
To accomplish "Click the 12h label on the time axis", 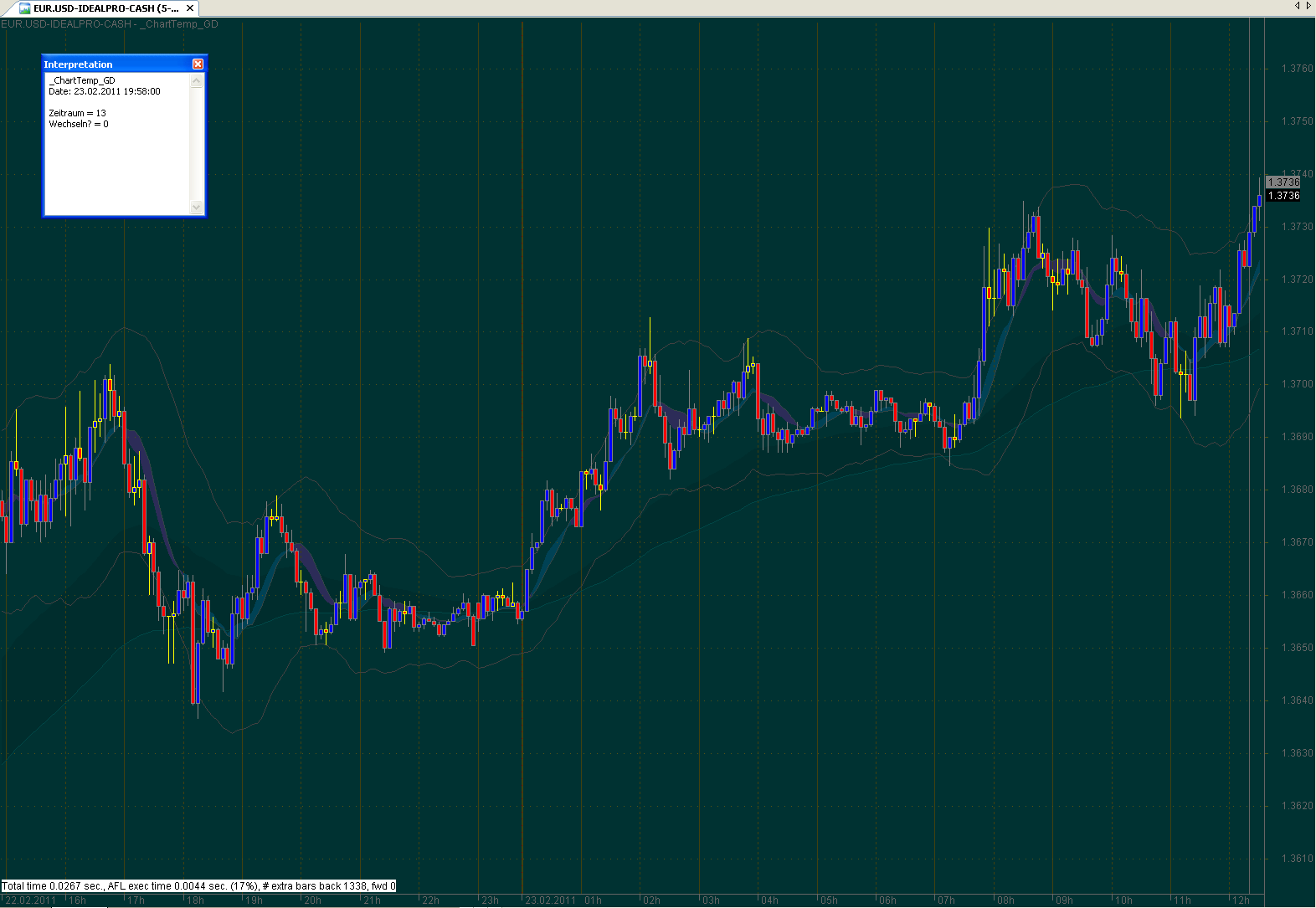I will coord(1241,900).
